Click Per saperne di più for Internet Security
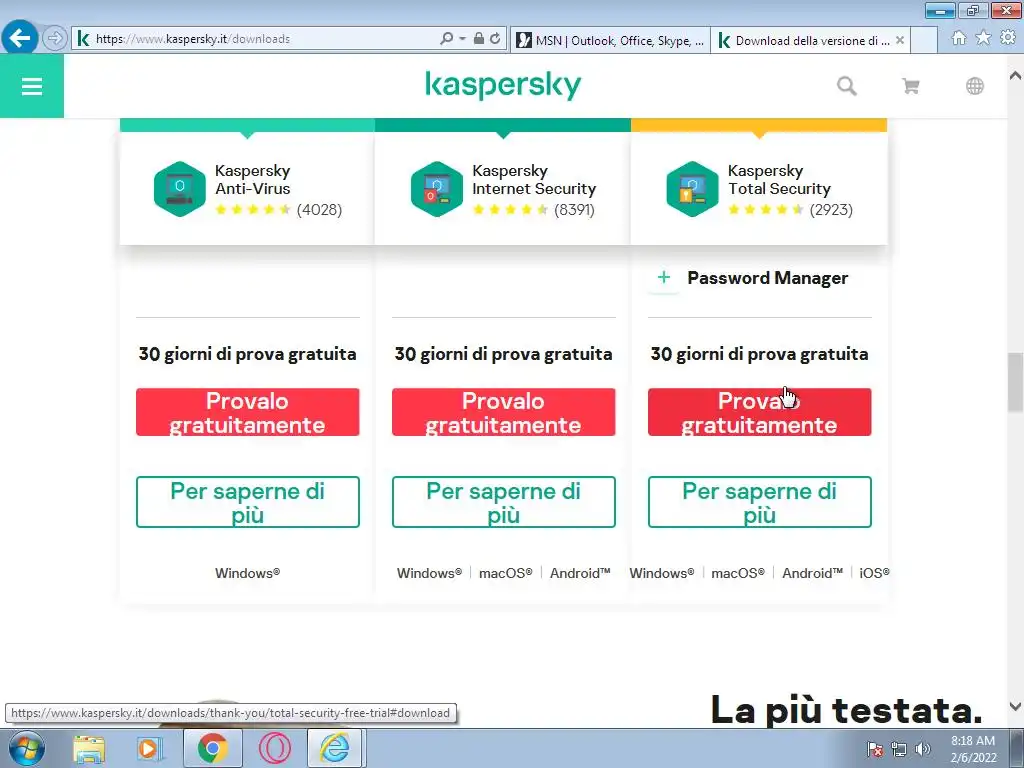This screenshot has width=1024, height=768. [x=504, y=502]
